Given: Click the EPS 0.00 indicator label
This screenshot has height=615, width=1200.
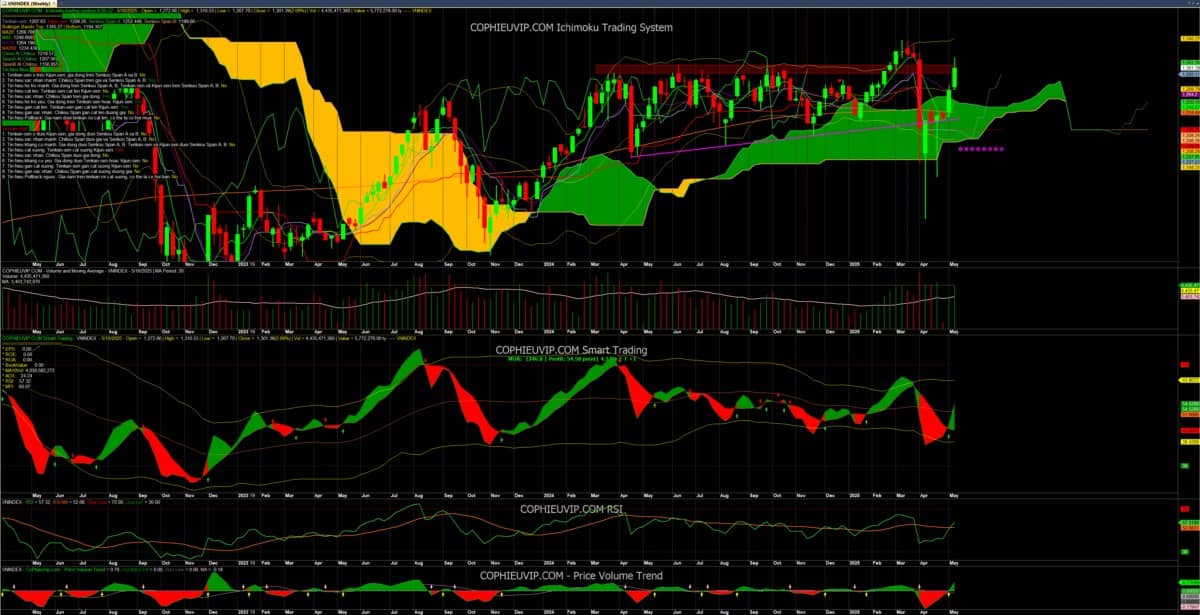Looking at the screenshot, I should click(17, 349).
